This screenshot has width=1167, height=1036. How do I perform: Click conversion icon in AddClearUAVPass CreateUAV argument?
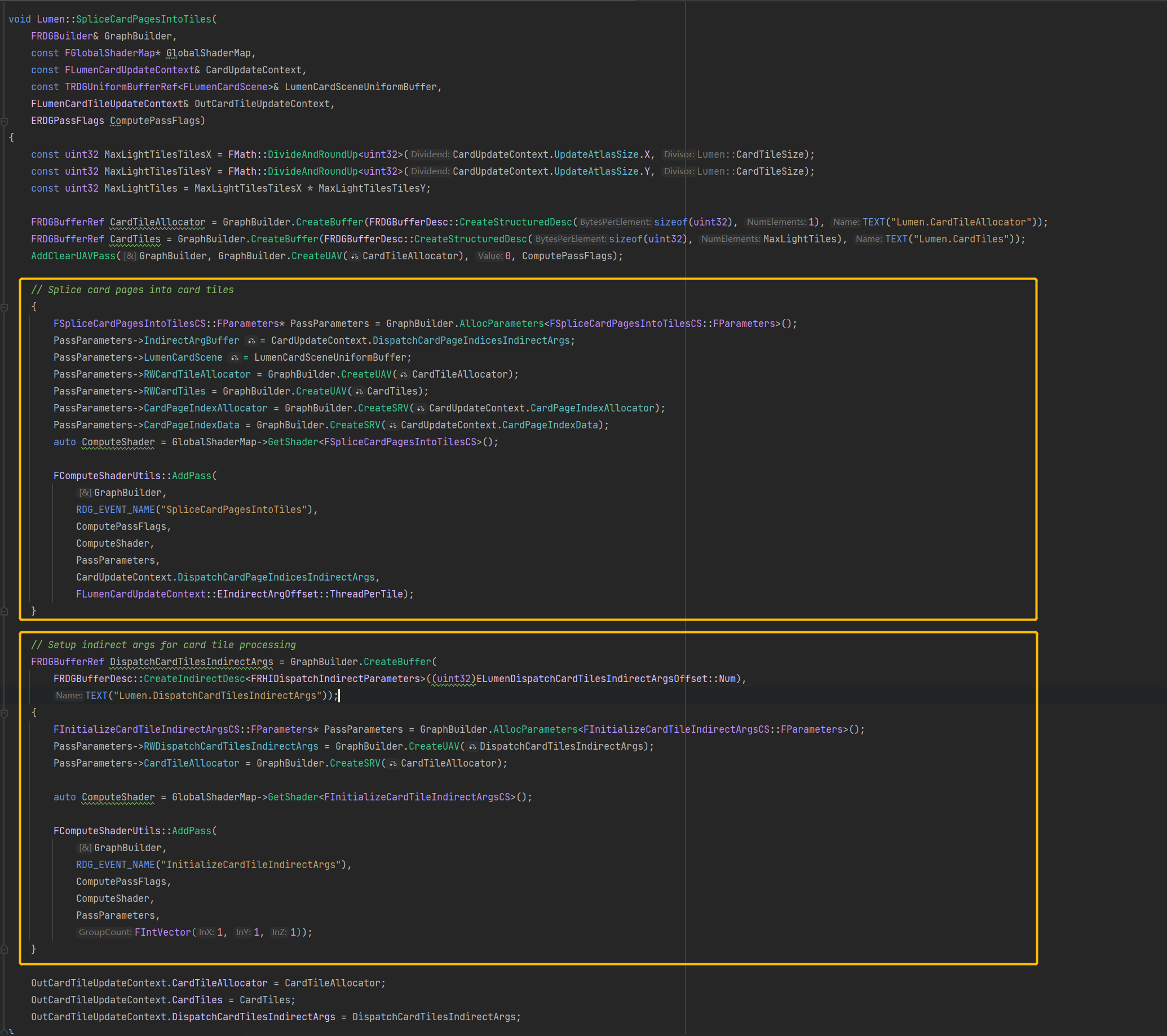(x=355, y=256)
